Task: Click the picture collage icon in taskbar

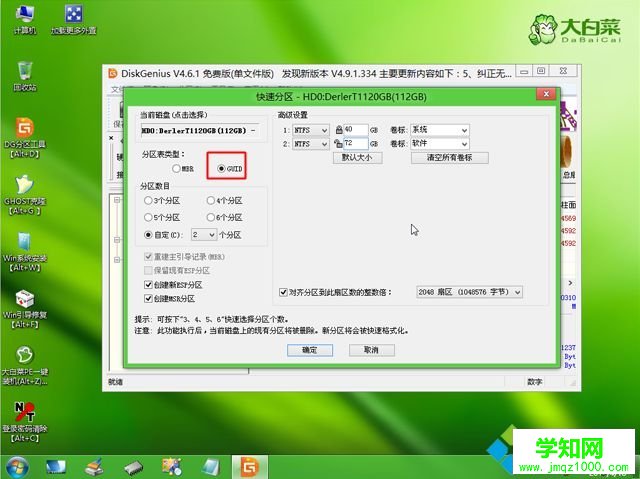Action: point(171,468)
